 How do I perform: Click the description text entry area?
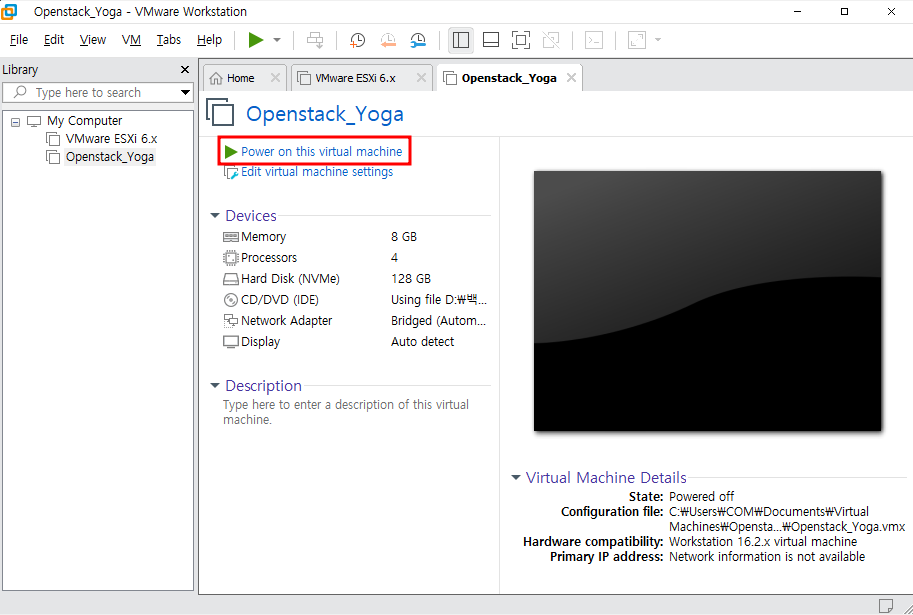pyautogui.click(x=346, y=412)
